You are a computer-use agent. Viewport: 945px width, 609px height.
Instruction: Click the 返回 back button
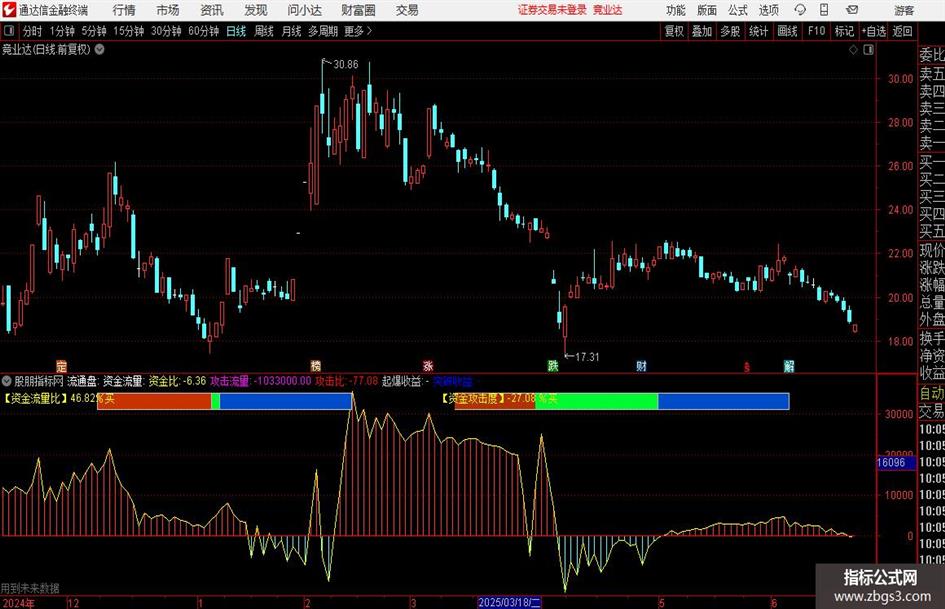pyautogui.click(x=902, y=31)
